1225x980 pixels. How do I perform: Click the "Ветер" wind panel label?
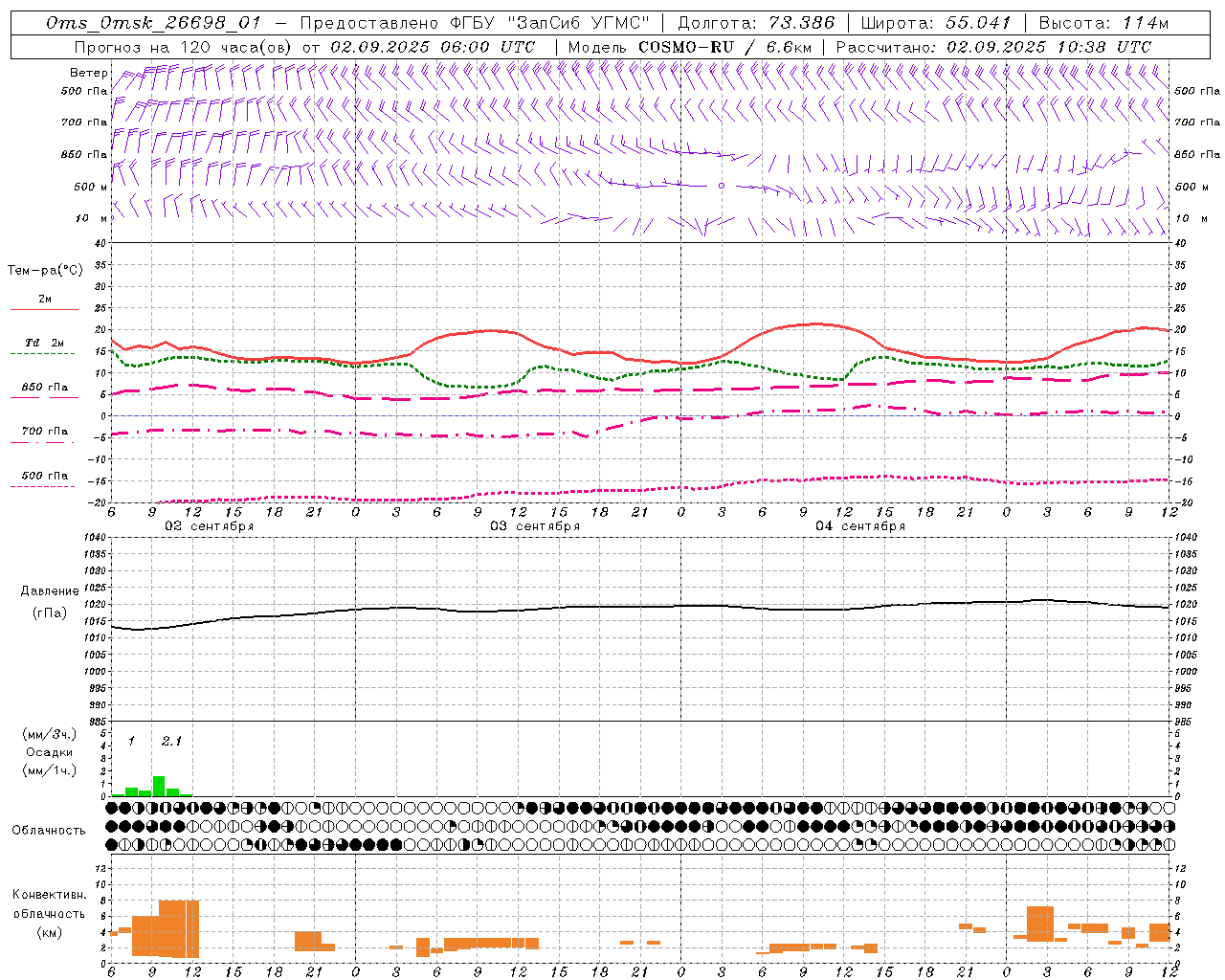[88, 73]
